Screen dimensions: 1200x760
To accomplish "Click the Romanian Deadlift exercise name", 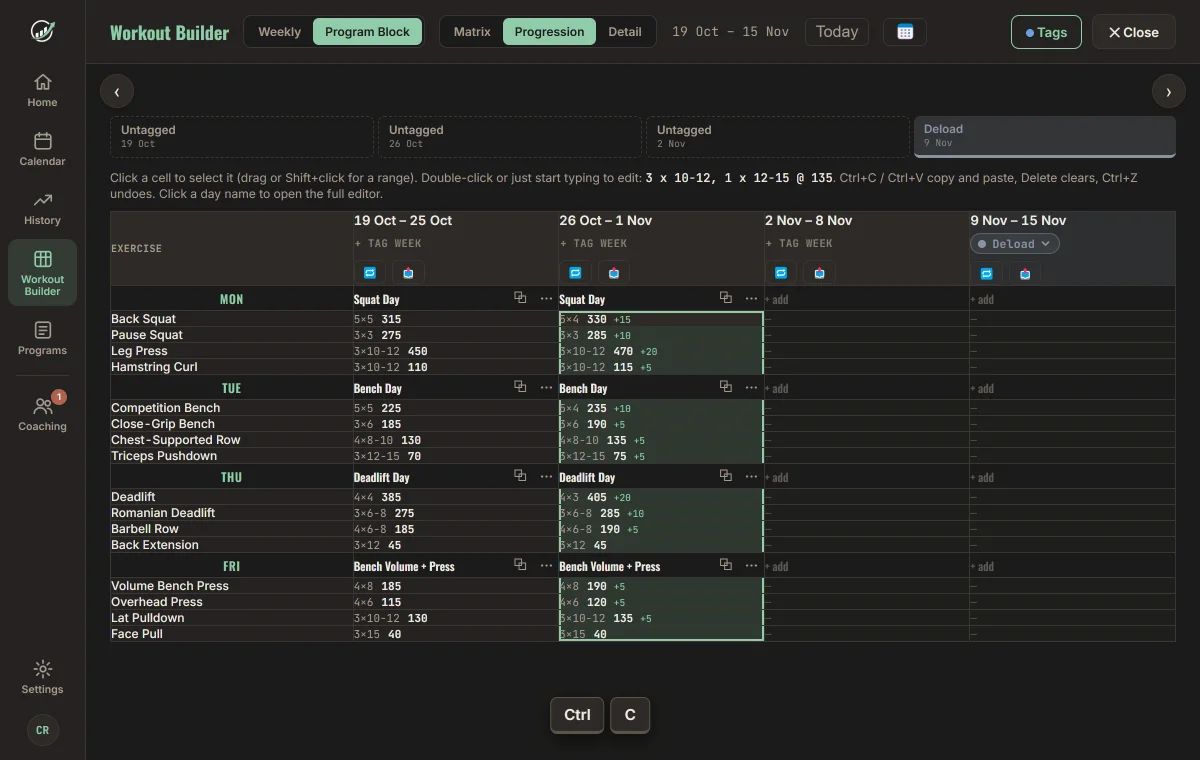I will 163,513.
